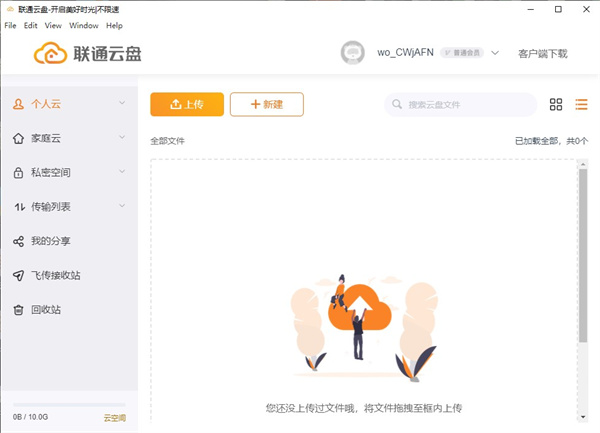Viewport: 600px width, 433px height.
Task: Click the 个人云 person icon
Action: [x=18, y=104]
